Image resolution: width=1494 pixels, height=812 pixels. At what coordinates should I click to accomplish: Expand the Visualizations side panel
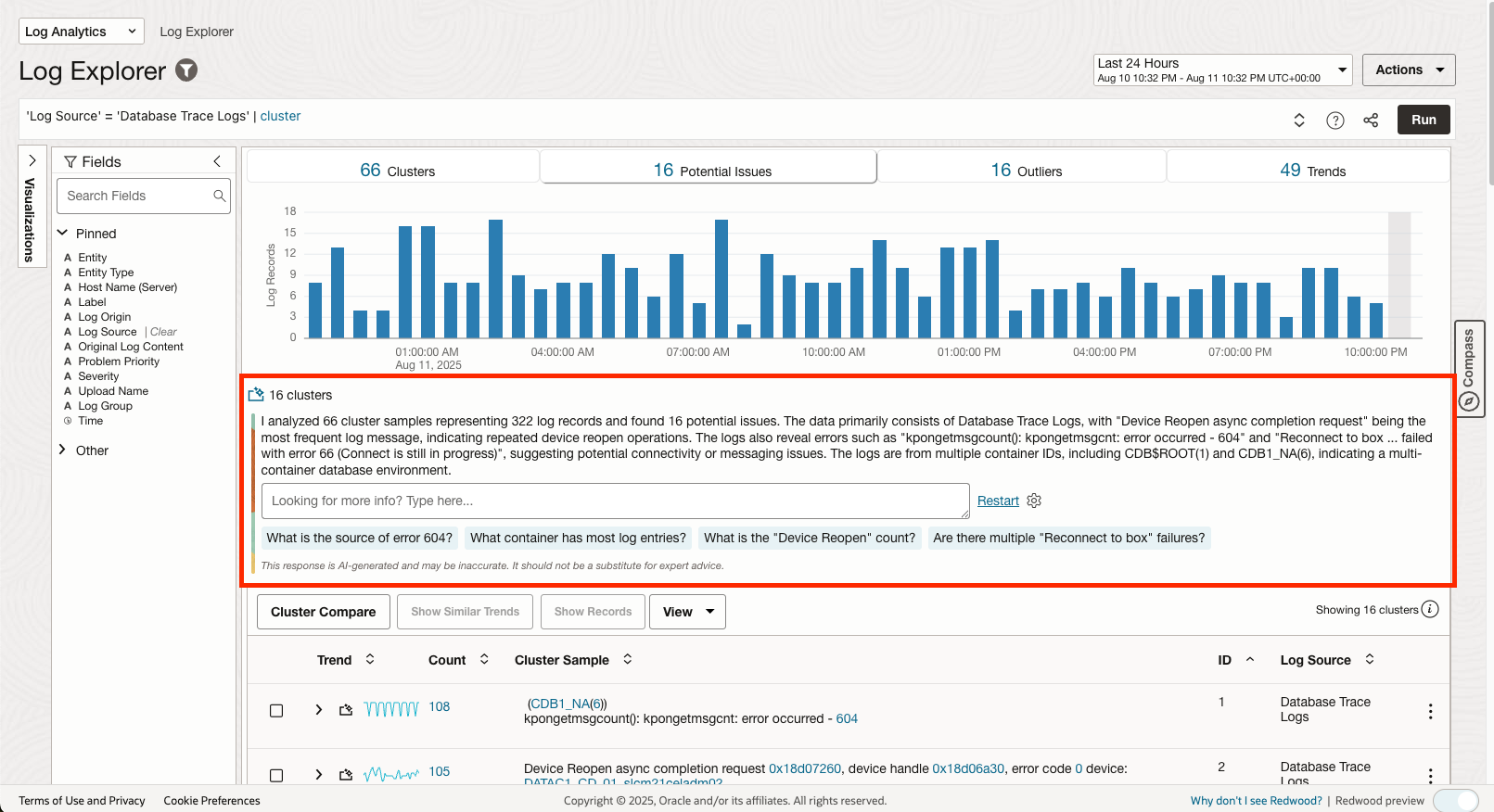tap(32, 207)
